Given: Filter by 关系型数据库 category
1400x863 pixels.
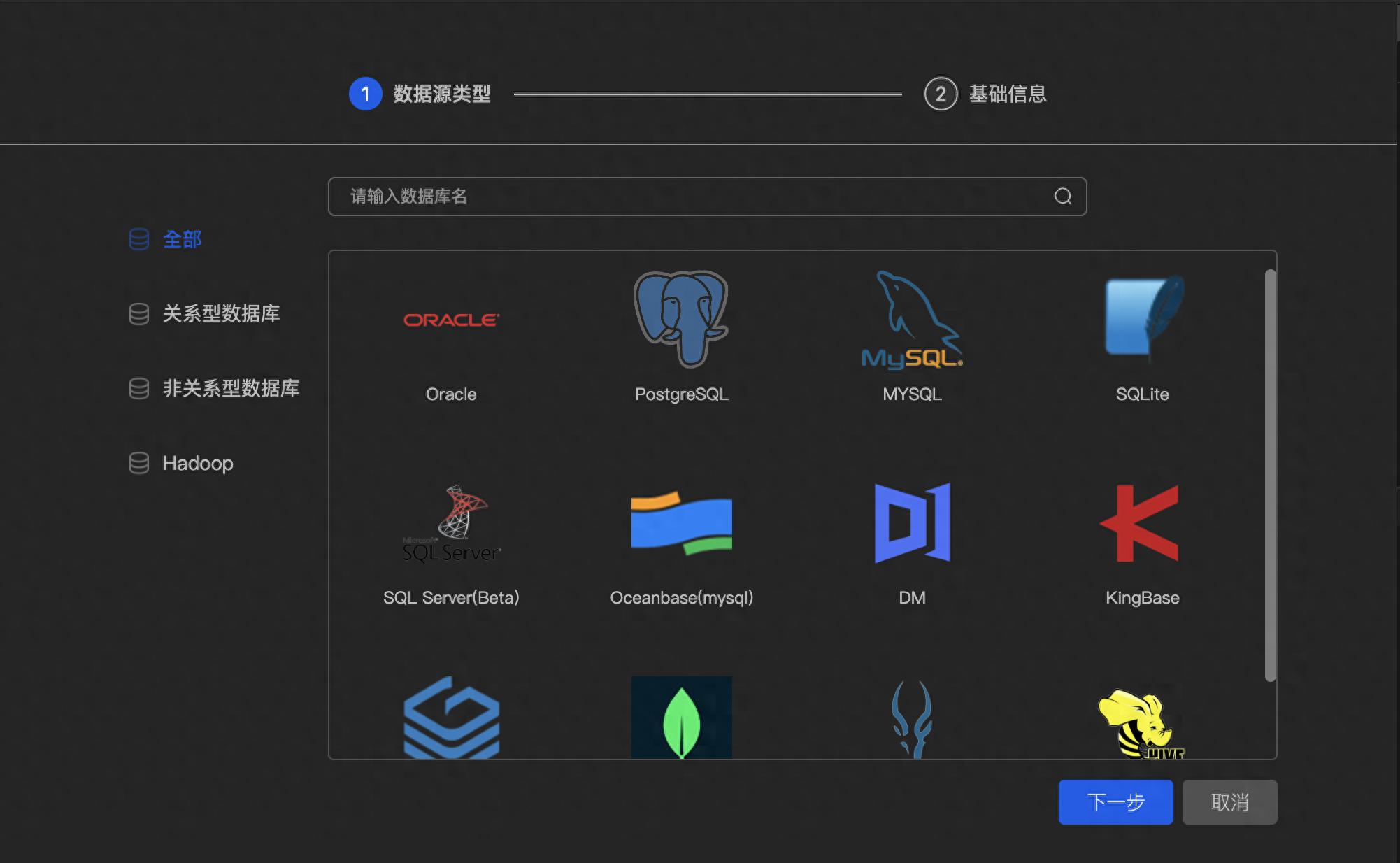Looking at the screenshot, I should pos(221,313).
